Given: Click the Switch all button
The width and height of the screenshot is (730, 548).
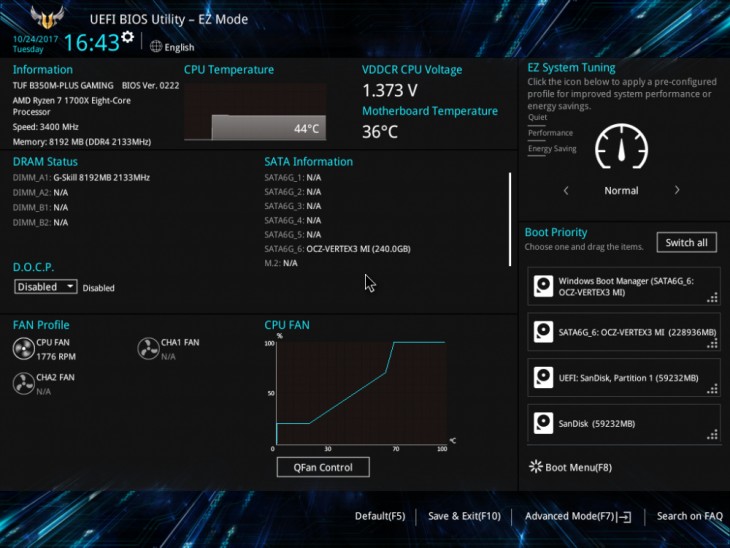Looking at the screenshot, I should point(686,243).
